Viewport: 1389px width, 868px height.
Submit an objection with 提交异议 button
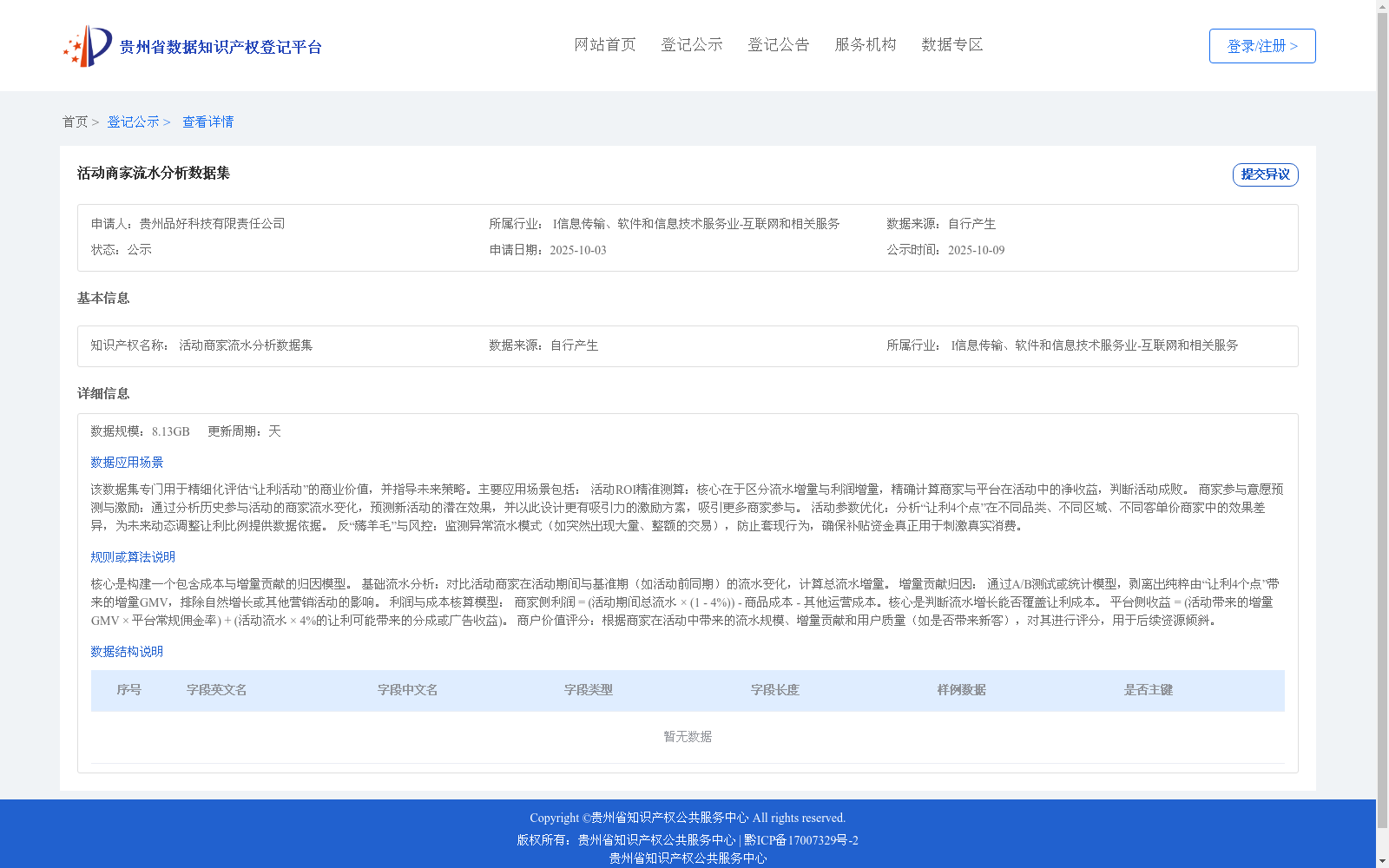pyautogui.click(x=1266, y=174)
